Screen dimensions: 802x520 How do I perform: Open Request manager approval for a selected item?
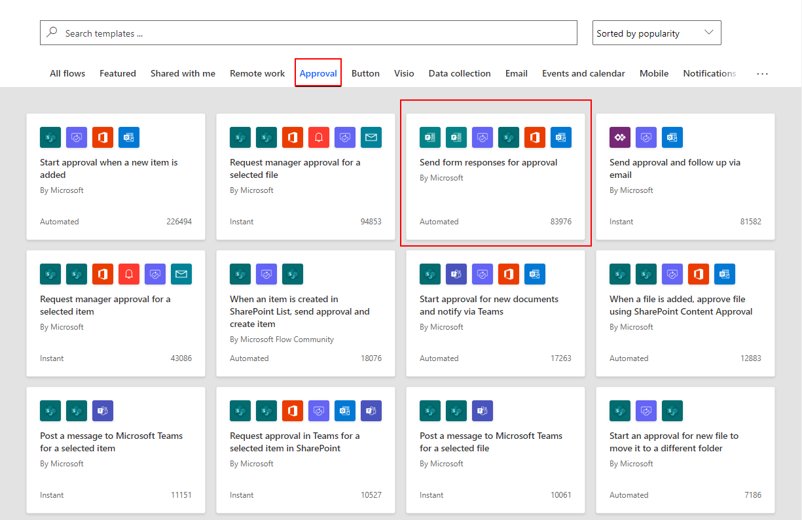116,313
